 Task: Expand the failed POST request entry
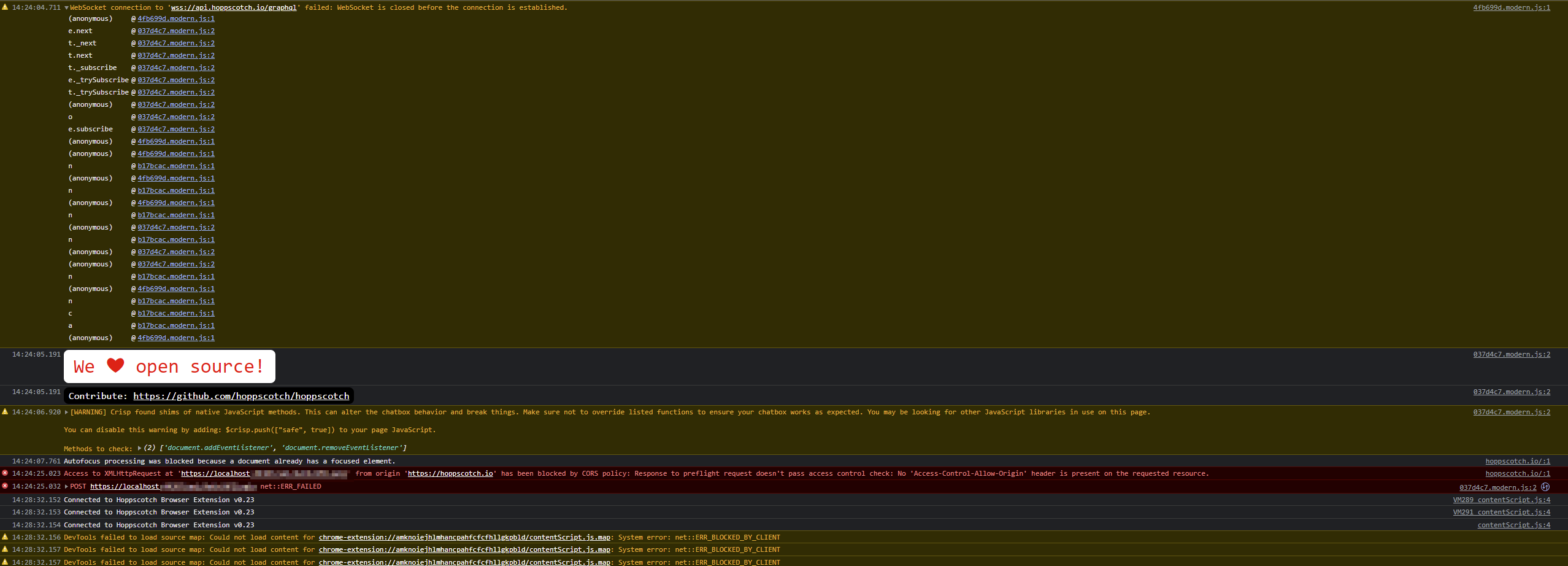[x=66, y=486]
